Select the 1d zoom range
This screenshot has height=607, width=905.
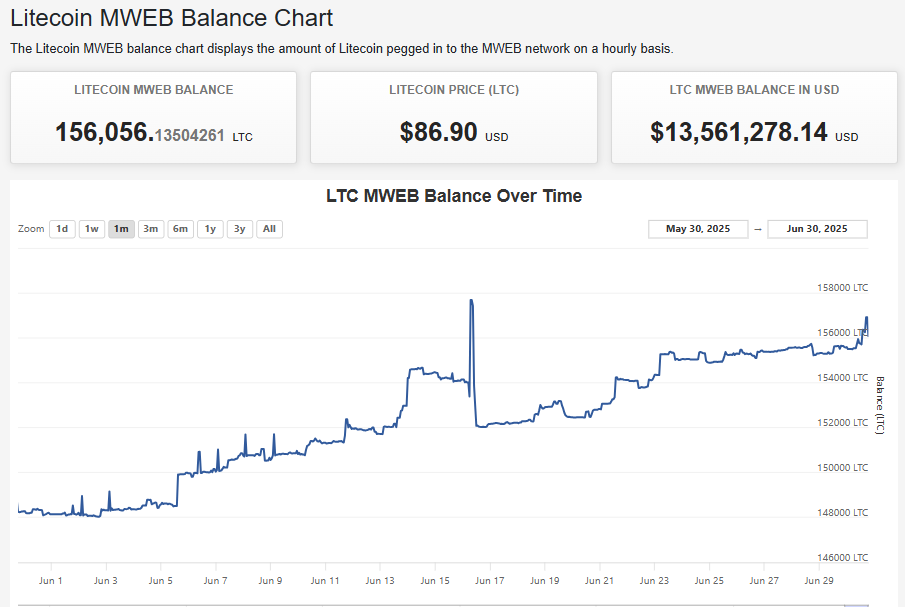(x=62, y=229)
